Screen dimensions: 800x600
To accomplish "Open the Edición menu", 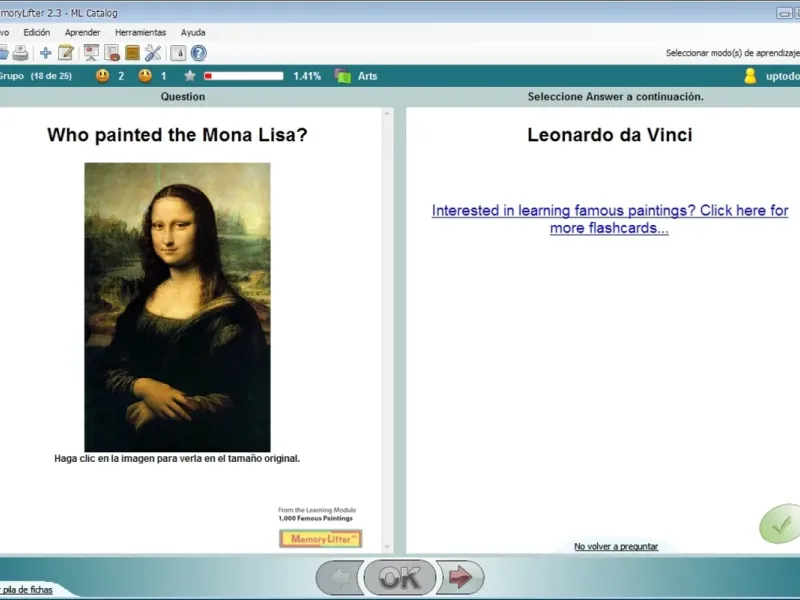I will [x=37, y=32].
